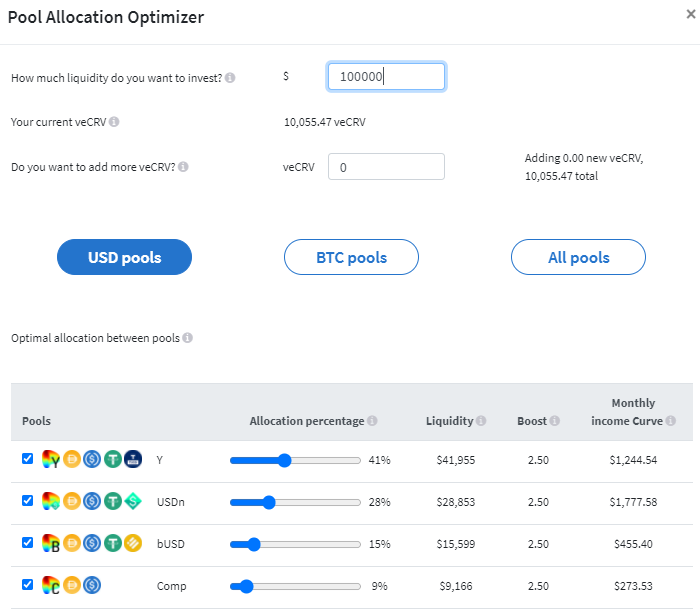Select the BTC pools button
700x612 pixels.
[x=351, y=257]
